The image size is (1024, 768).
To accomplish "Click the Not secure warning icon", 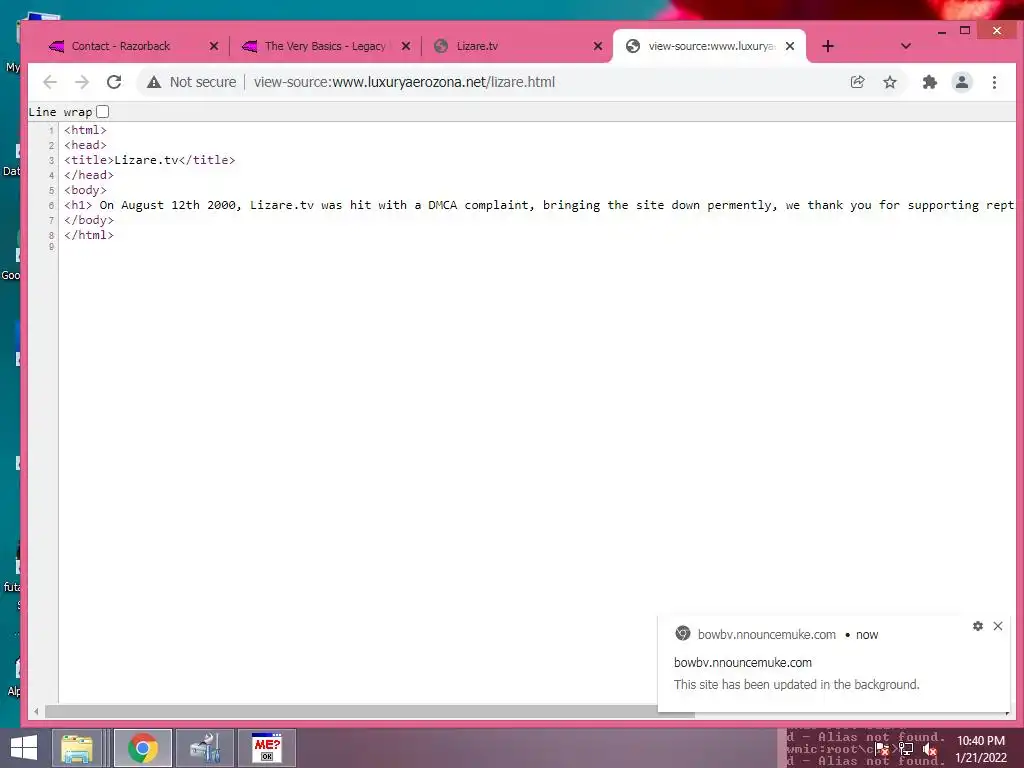I will [x=153, y=82].
